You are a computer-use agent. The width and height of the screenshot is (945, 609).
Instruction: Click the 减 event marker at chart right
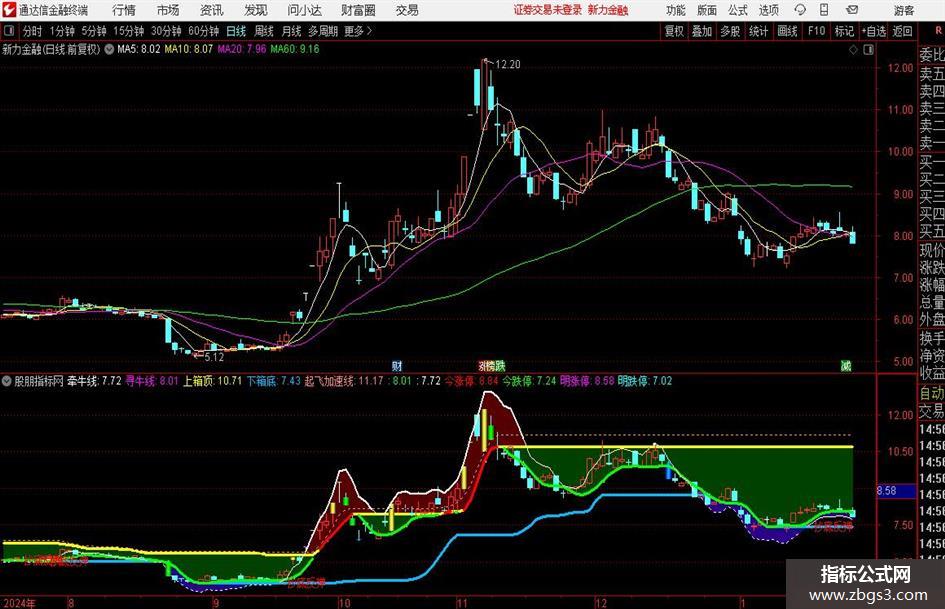[x=846, y=365]
